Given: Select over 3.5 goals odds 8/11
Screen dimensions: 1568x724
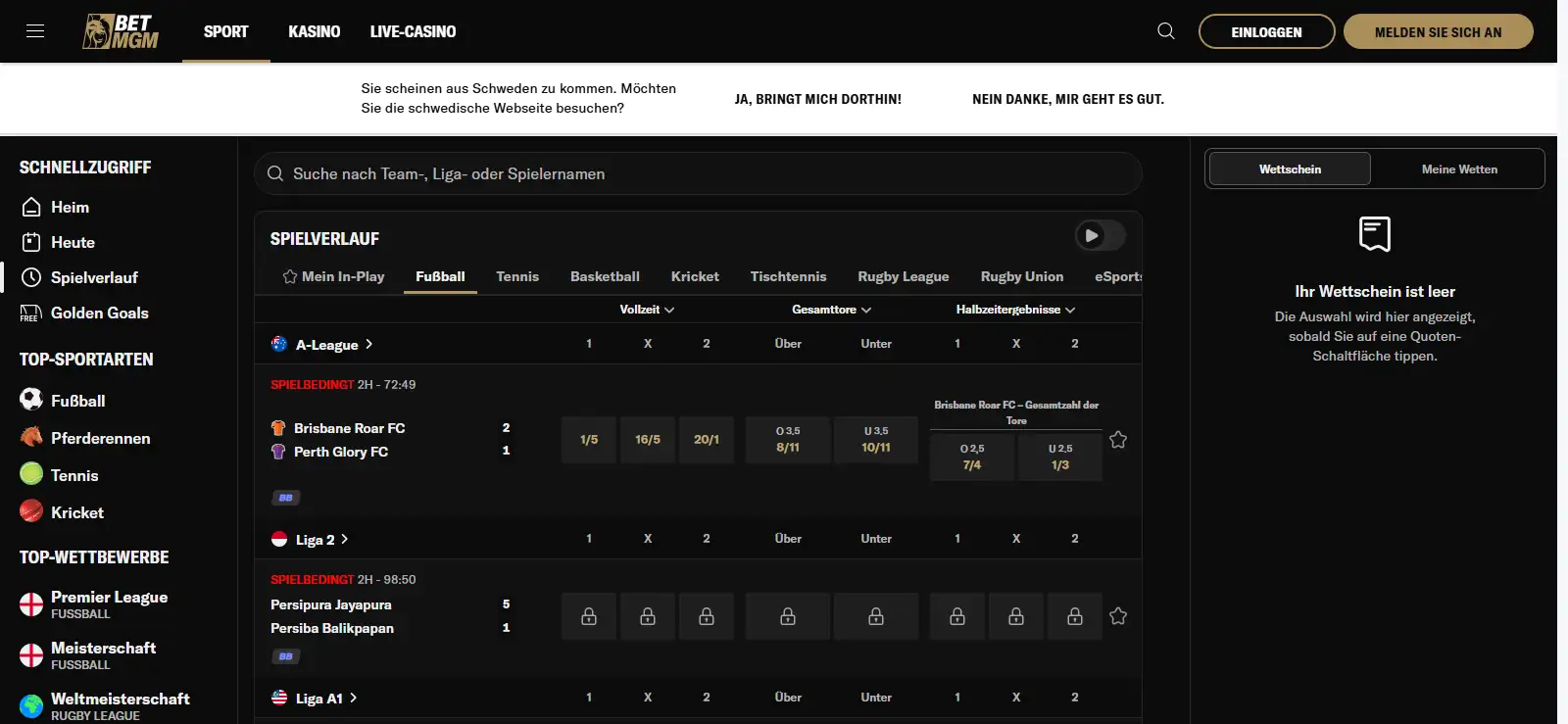Looking at the screenshot, I should [788, 440].
